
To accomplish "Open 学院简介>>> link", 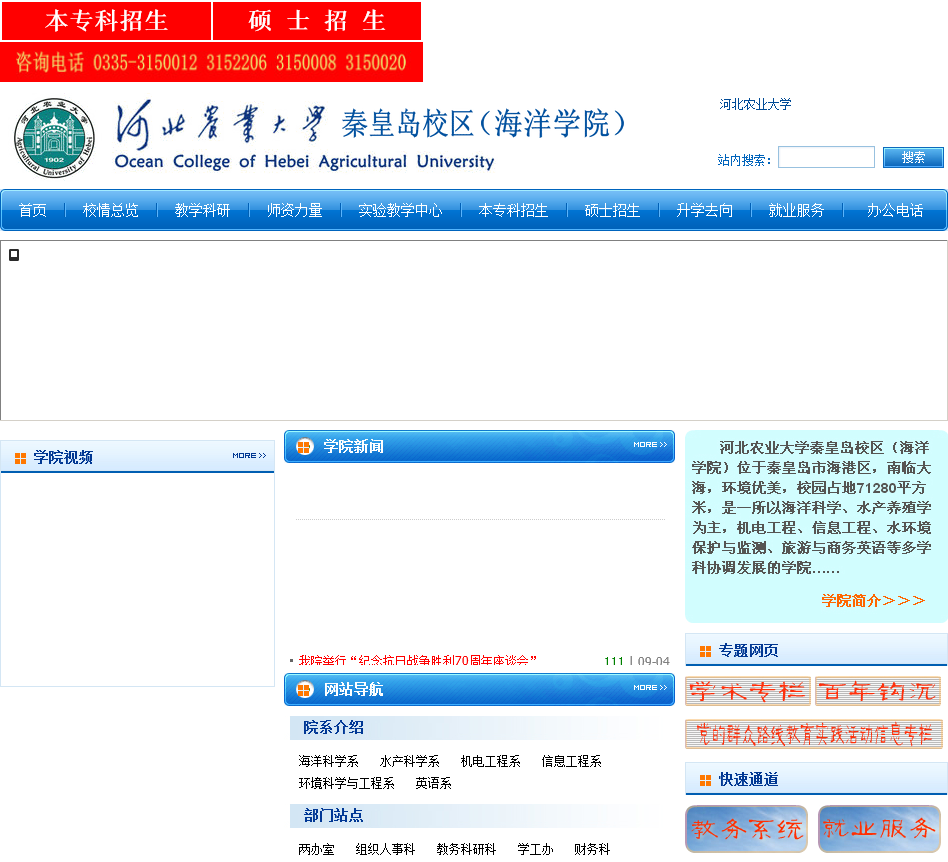I will pyautogui.click(x=873, y=600).
